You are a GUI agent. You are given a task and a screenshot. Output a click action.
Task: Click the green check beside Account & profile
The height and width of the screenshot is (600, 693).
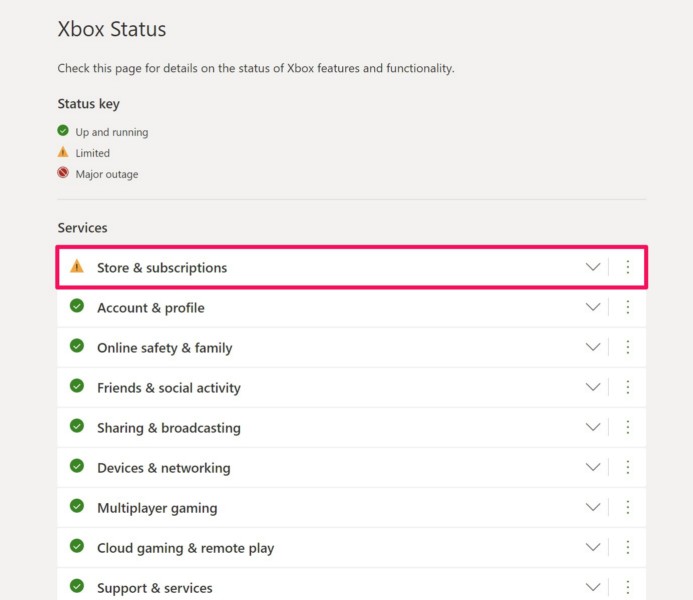[x=77, y=306]
